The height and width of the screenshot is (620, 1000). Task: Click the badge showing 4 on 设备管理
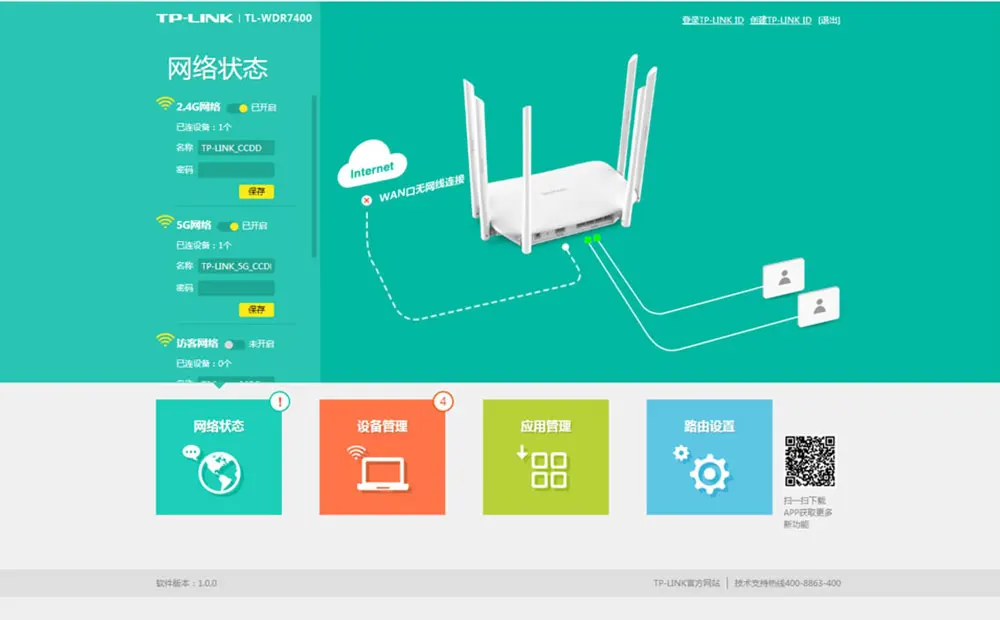443,401
